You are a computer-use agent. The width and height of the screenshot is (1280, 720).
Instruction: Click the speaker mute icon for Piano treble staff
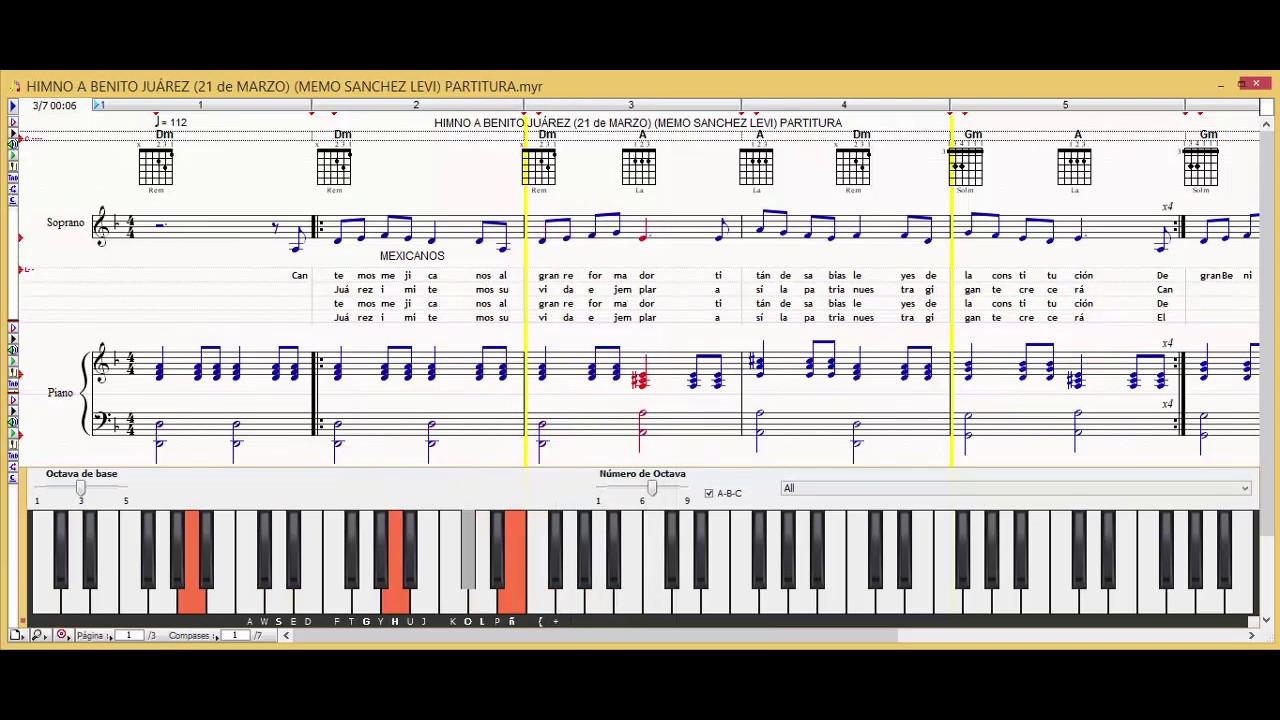pyautogui.click(x=13, y=349)
